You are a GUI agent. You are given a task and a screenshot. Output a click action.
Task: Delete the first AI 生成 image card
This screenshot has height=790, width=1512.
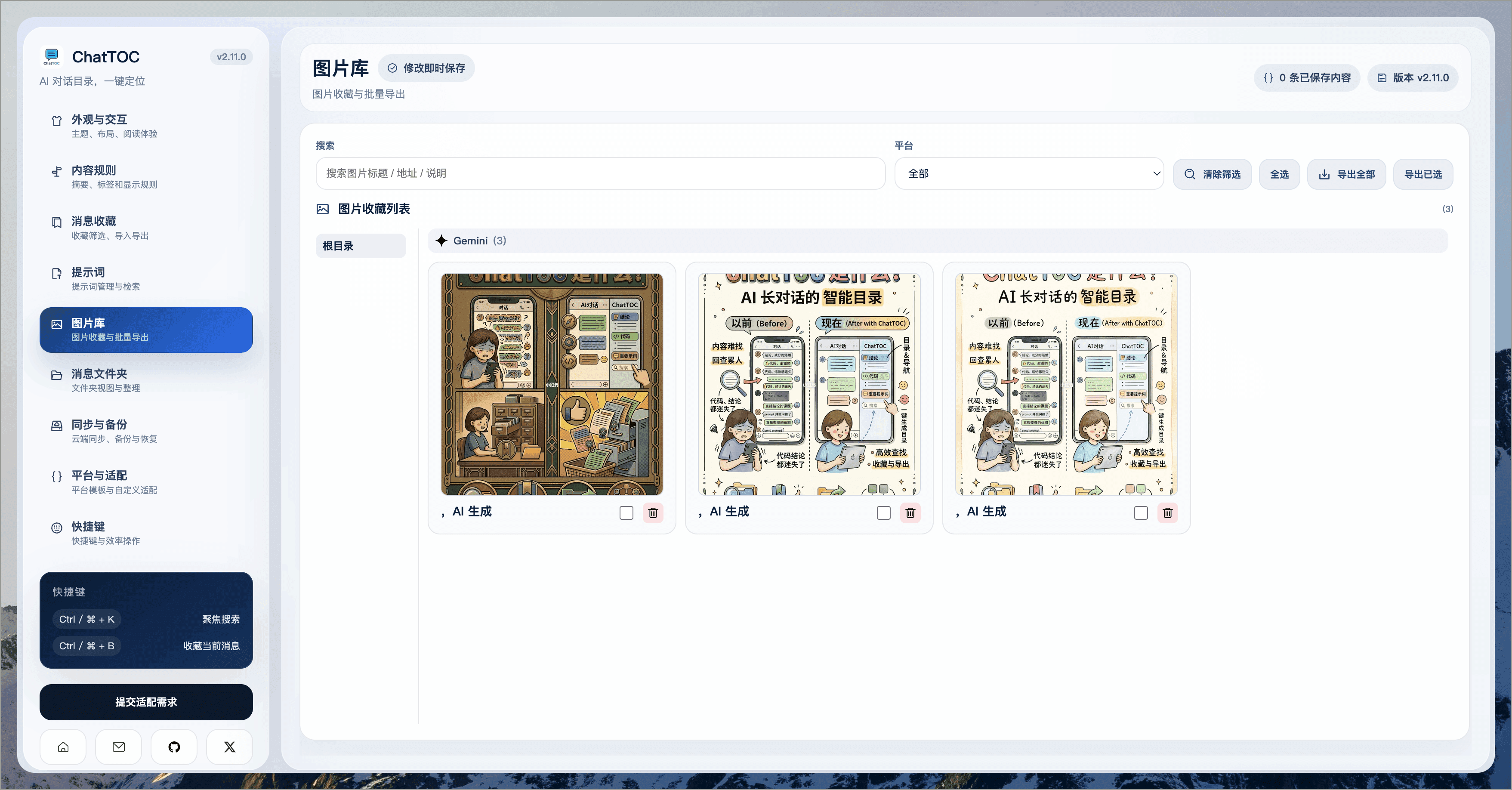pyautogui.click(x=653, y=513)
